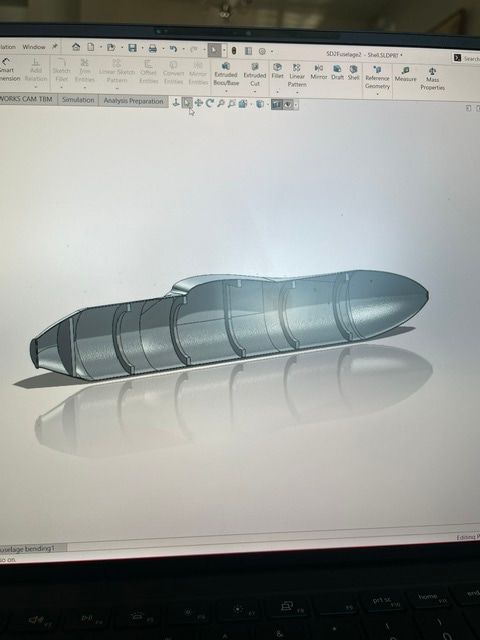Open Reference Geometry tools
Image resolution: width=480 pixels, height=640 pixels.
[x=377, y=78]
